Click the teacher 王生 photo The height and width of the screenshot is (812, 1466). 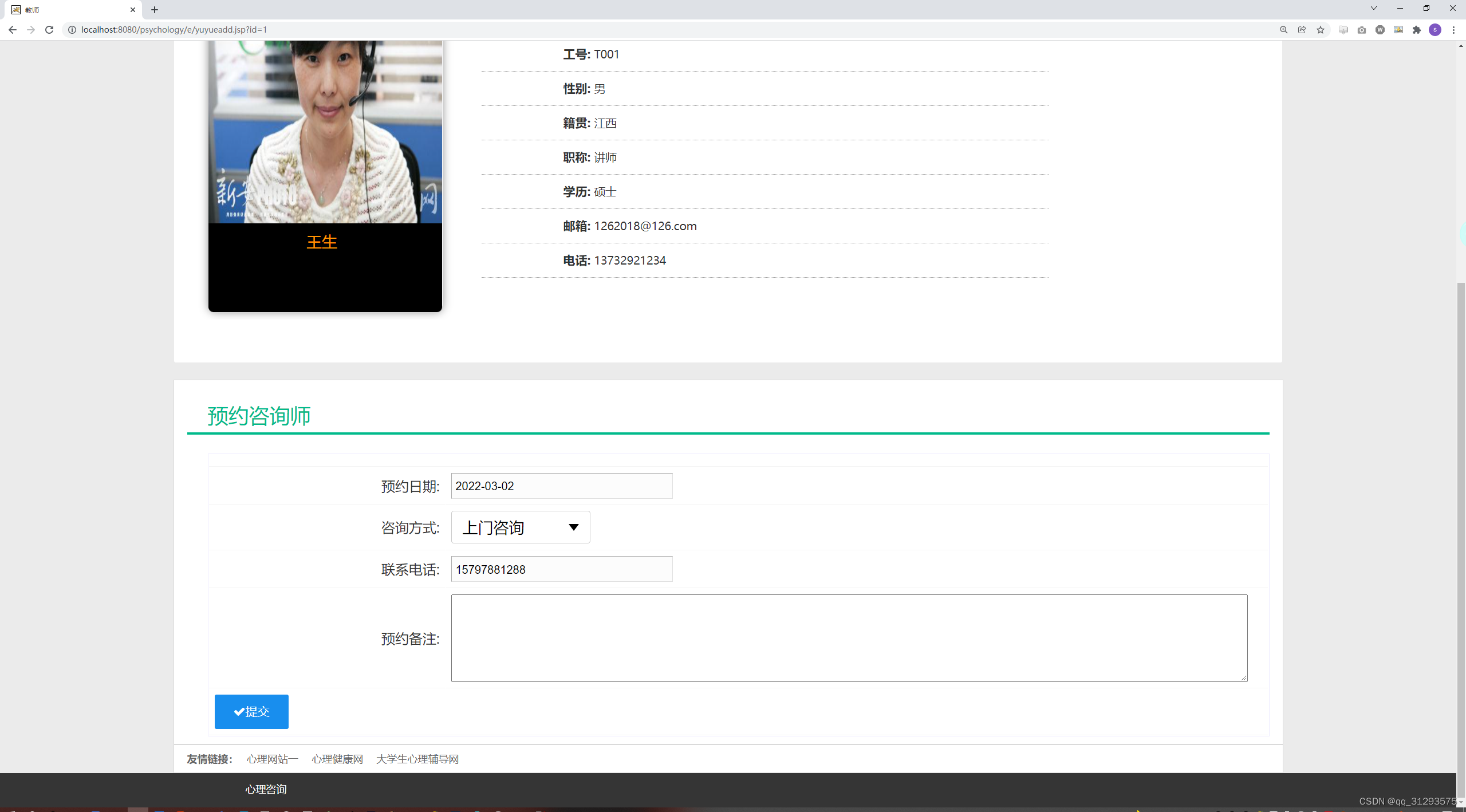[325, 132]
